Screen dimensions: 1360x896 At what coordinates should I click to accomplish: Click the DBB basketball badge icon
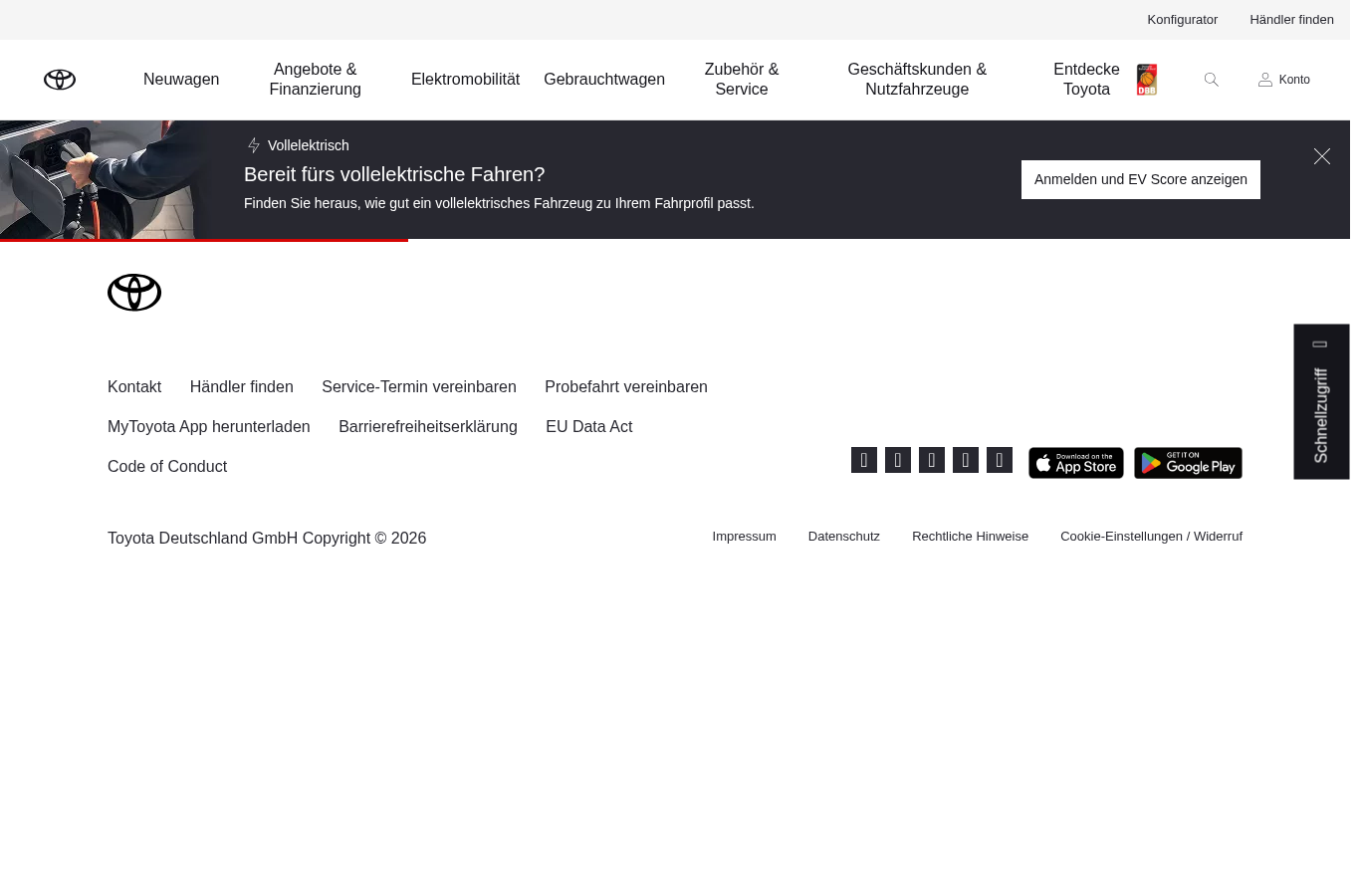coord(1147,80)
